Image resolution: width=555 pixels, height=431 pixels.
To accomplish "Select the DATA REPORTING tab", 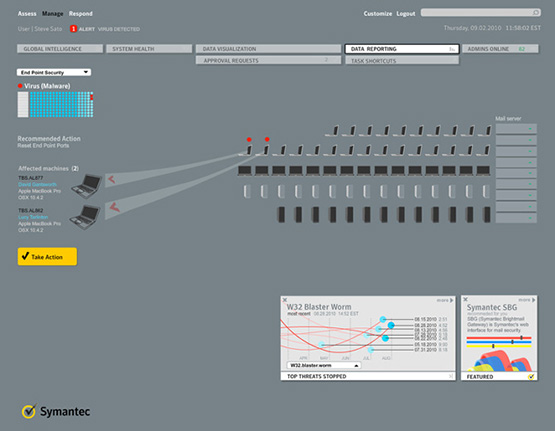I will point(402,49).
